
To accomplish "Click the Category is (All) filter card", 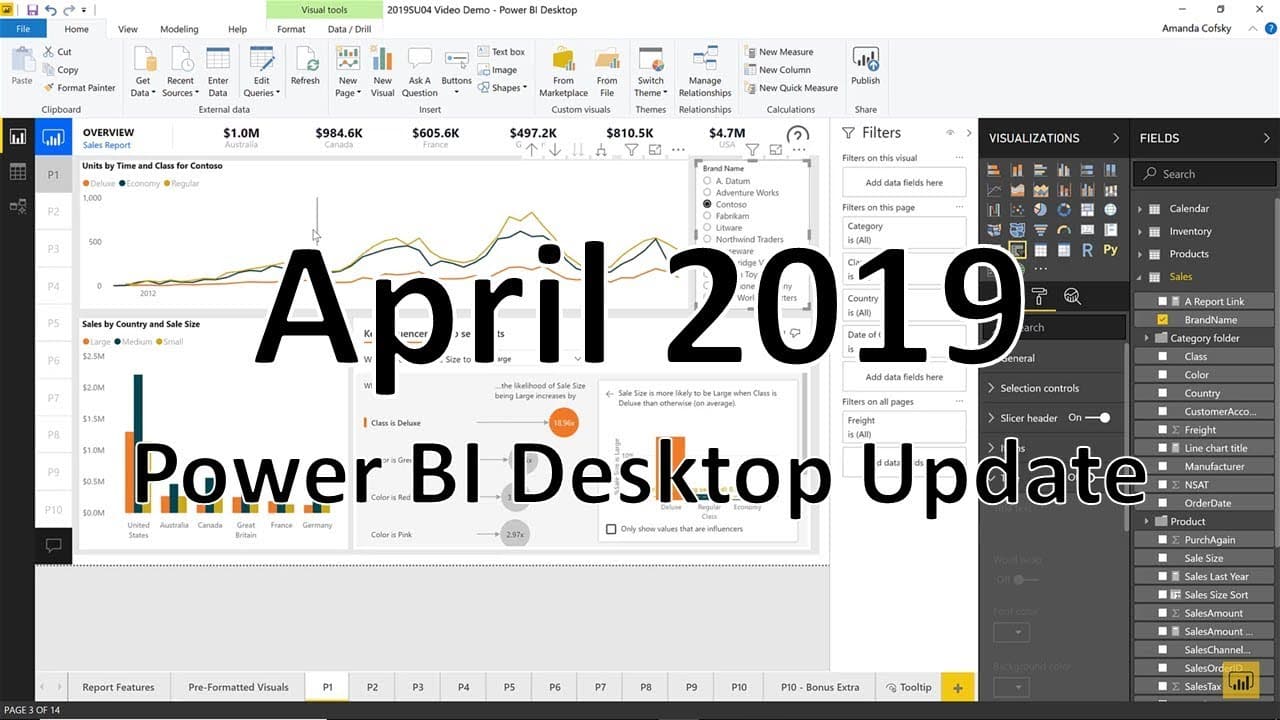I will (x=904, y=233).
